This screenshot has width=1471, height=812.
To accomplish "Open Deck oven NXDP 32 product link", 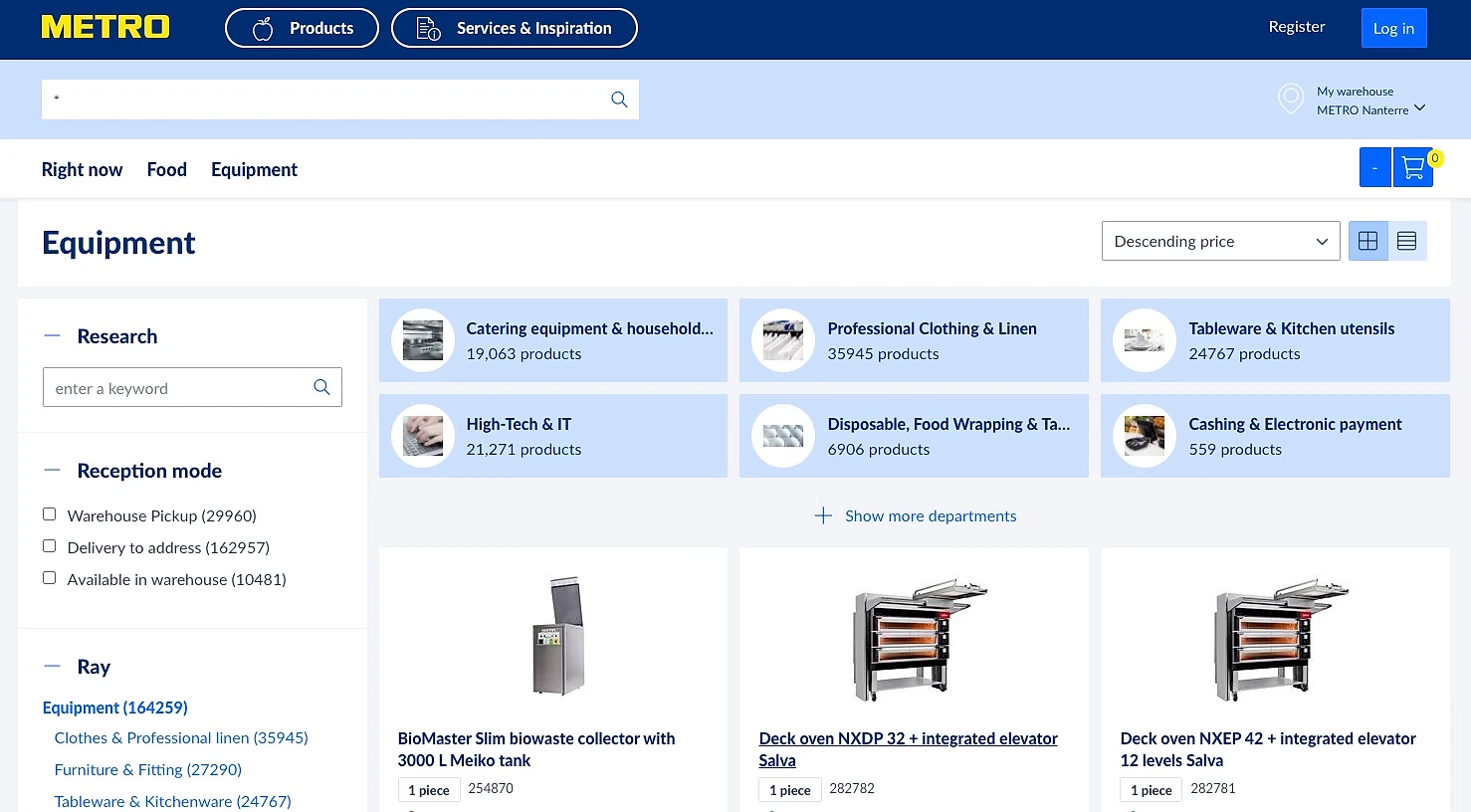I will click(908, 749).
